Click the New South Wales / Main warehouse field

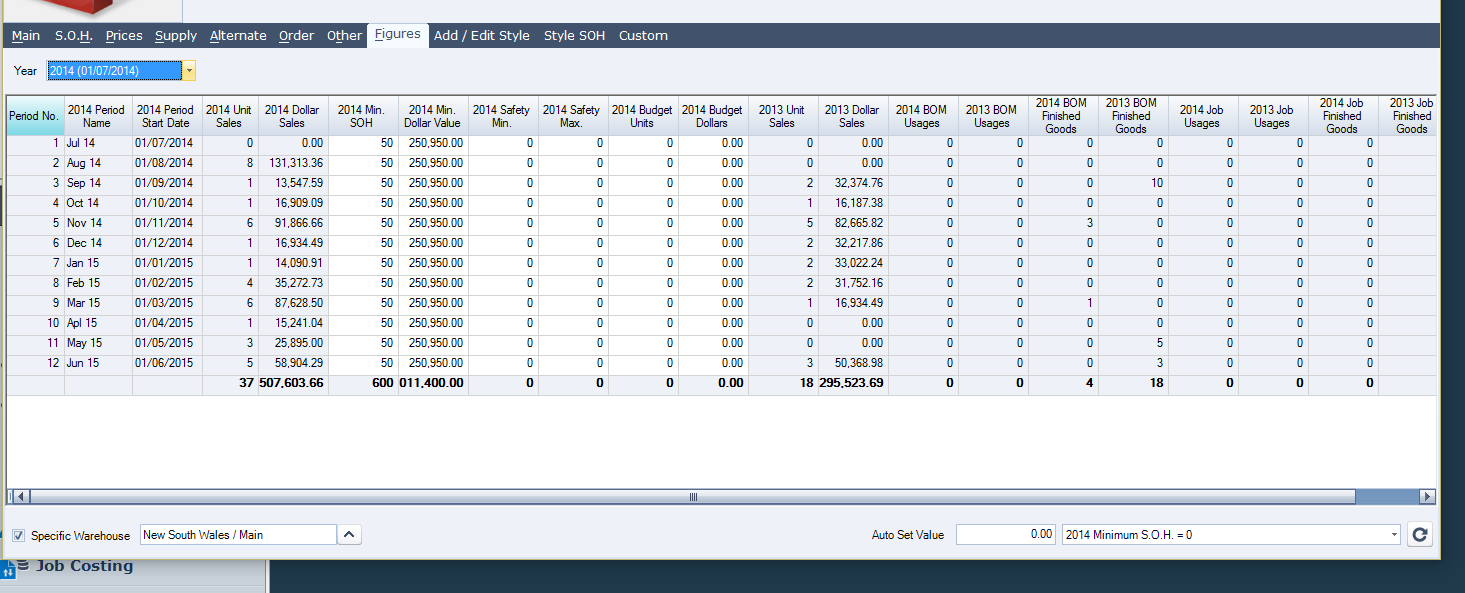click(238, 535)
